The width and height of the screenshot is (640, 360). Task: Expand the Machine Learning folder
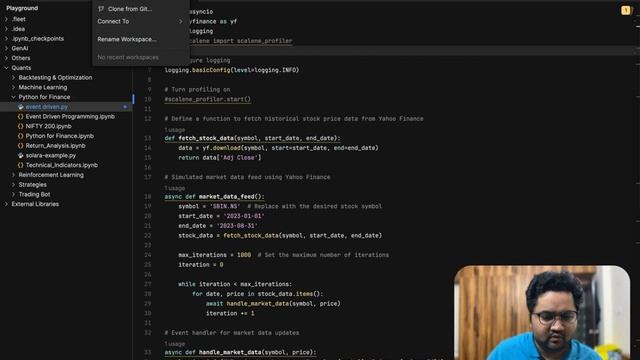pos(13,87)
